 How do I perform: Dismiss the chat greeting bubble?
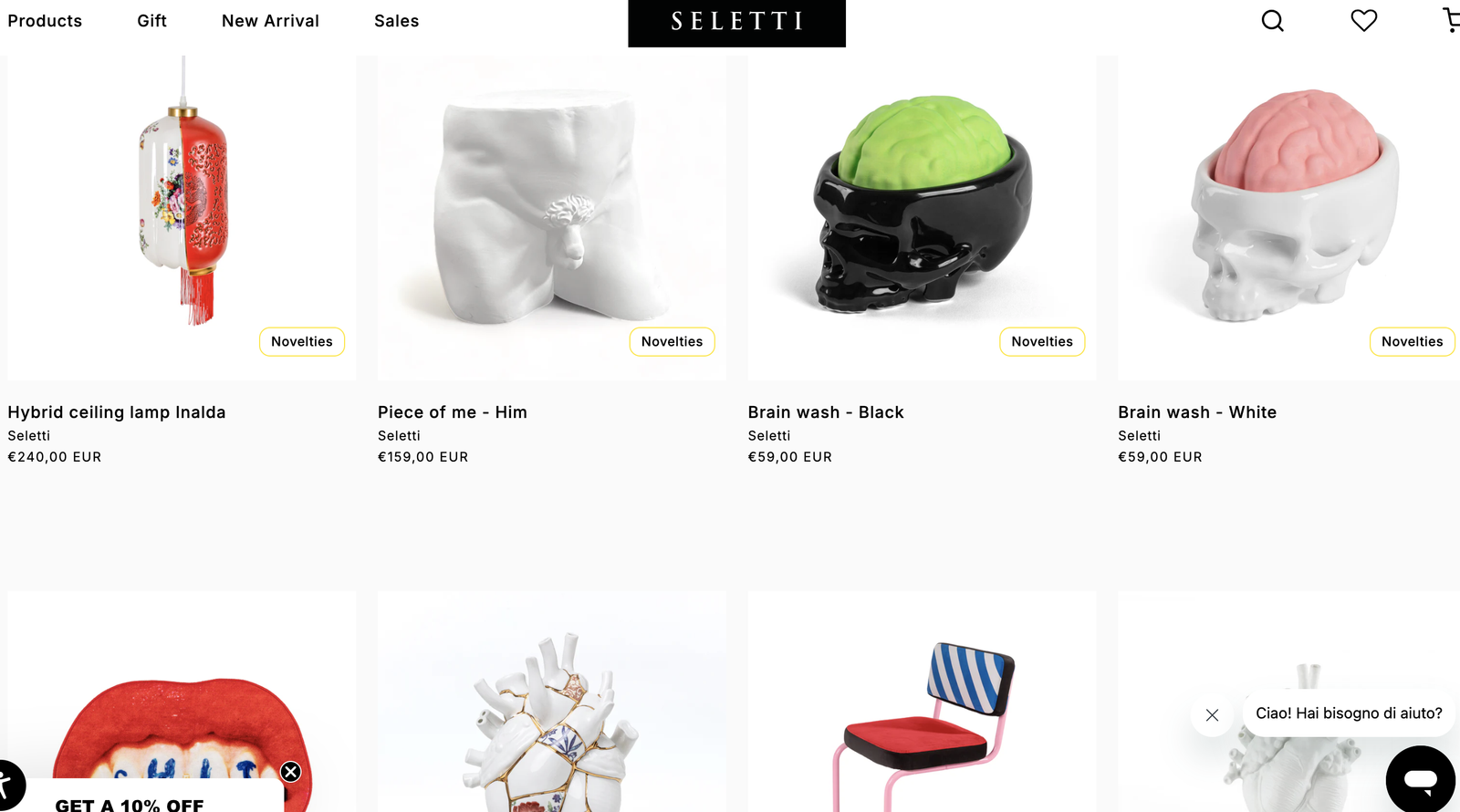1212,715
